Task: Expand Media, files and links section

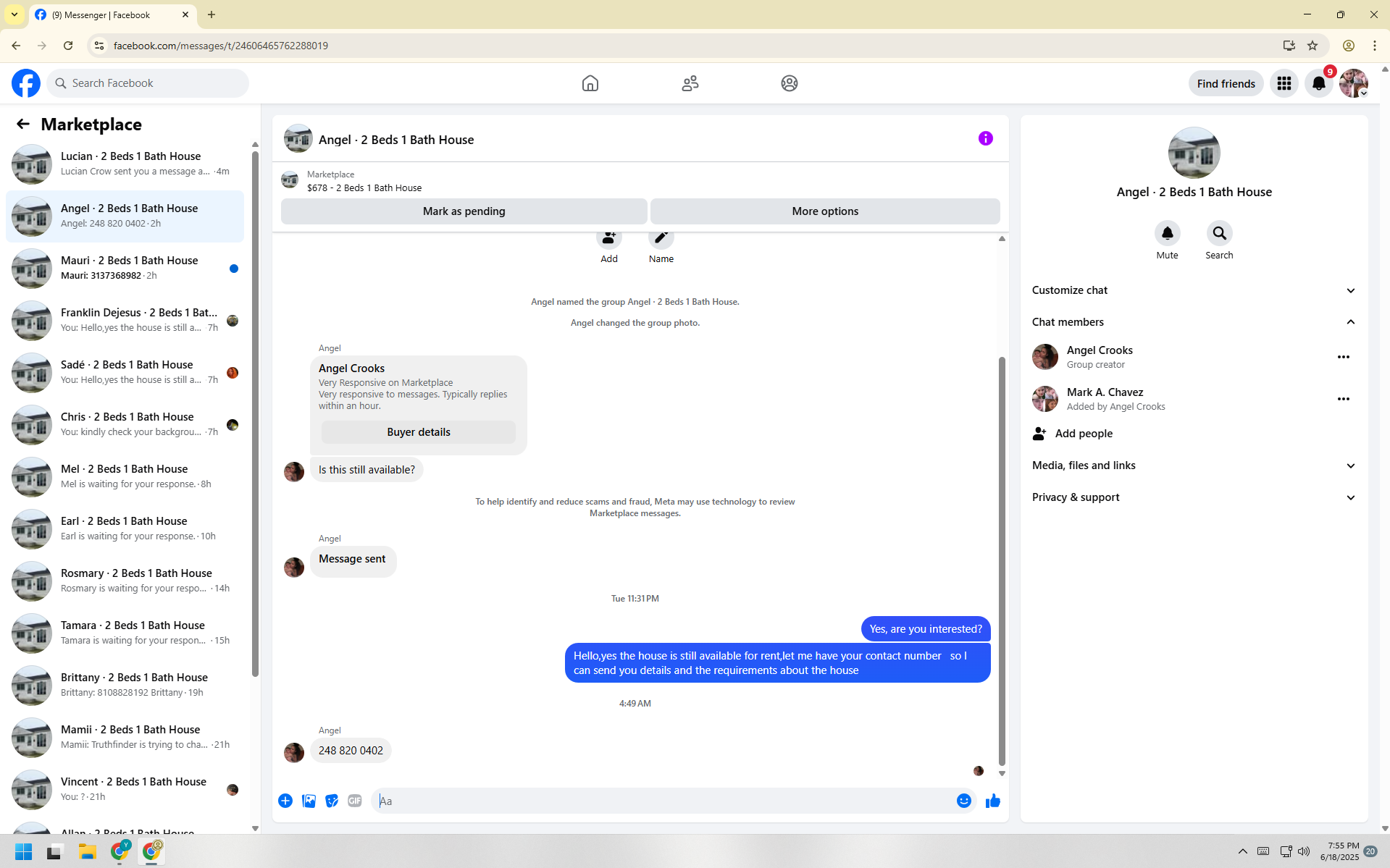Action: (x=1194, y=465)
